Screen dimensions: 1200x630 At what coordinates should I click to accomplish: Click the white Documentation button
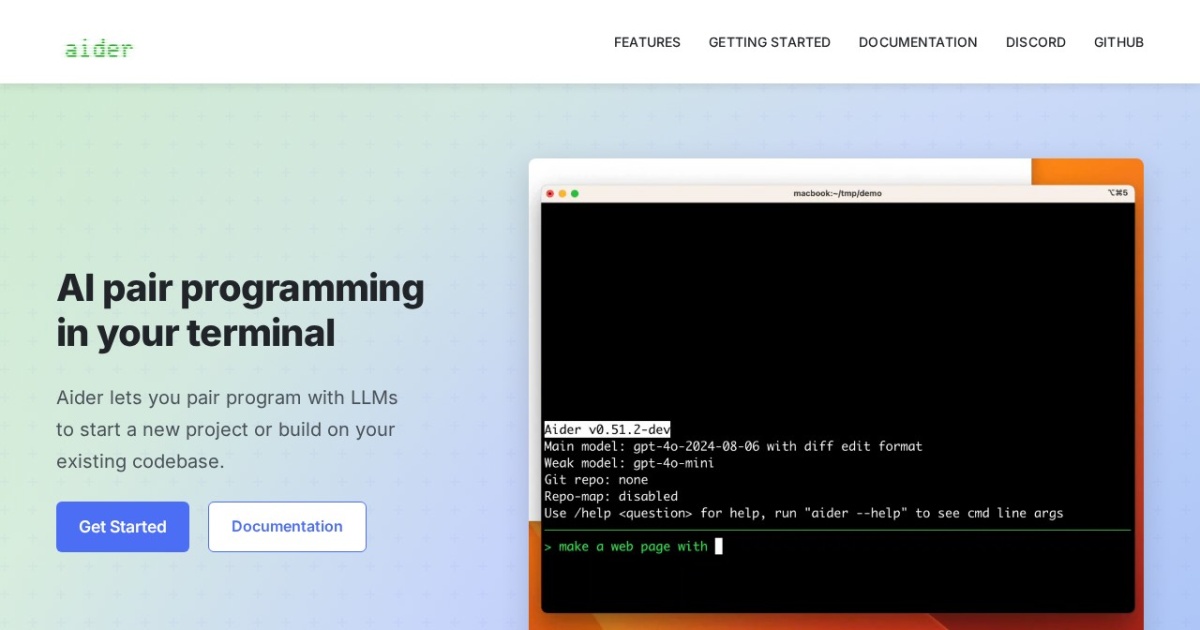click(287, 526)
